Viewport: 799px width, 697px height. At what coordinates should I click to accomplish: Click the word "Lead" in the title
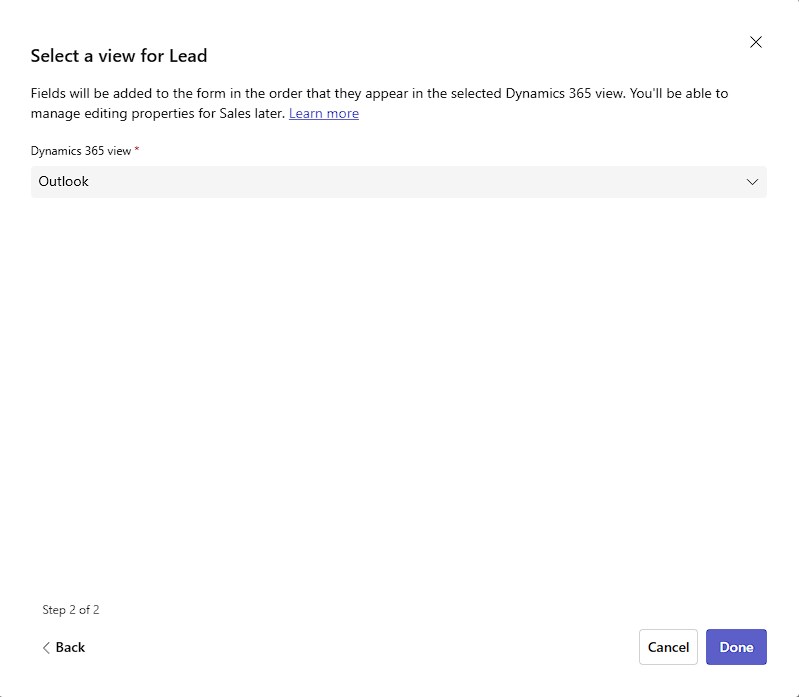click(x=188, y=56)
